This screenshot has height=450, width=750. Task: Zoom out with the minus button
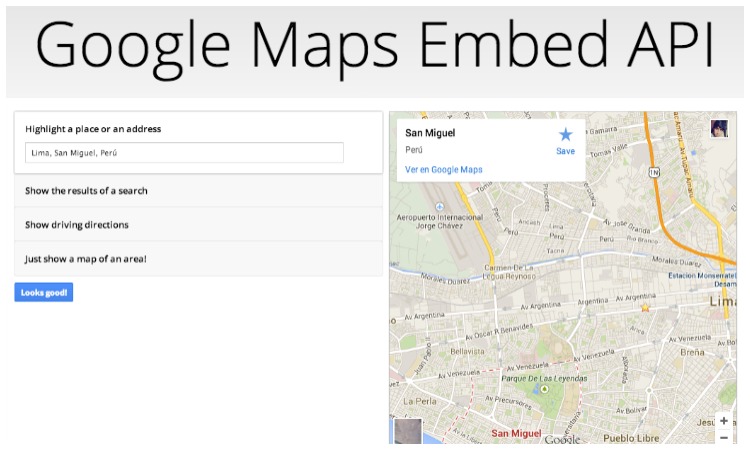(723, 437)
